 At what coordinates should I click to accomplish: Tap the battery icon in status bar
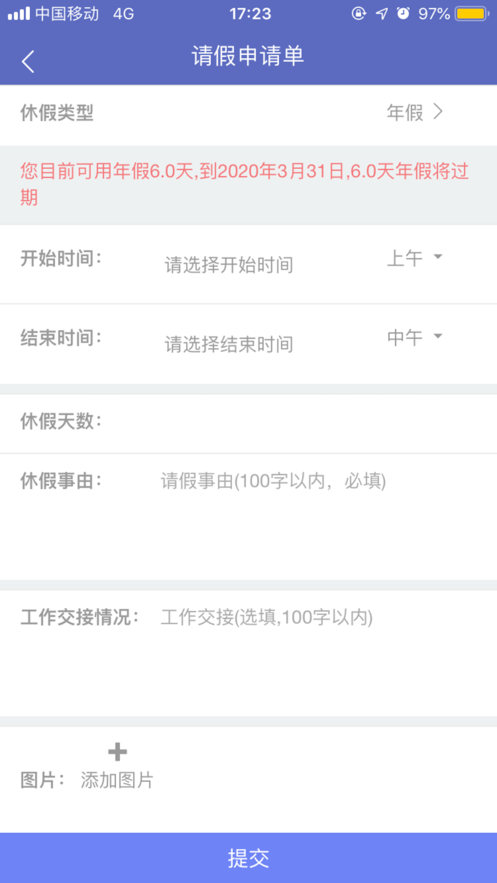[472, 14]
